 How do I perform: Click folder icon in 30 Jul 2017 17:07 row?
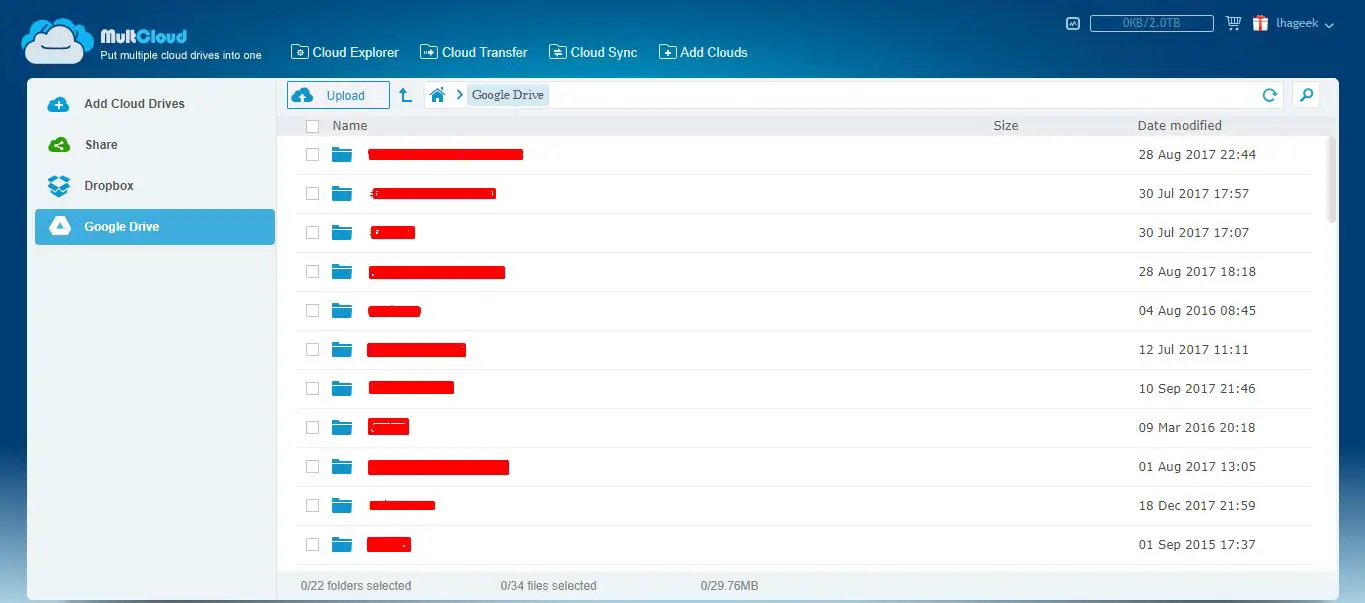(x=342, y=233)
